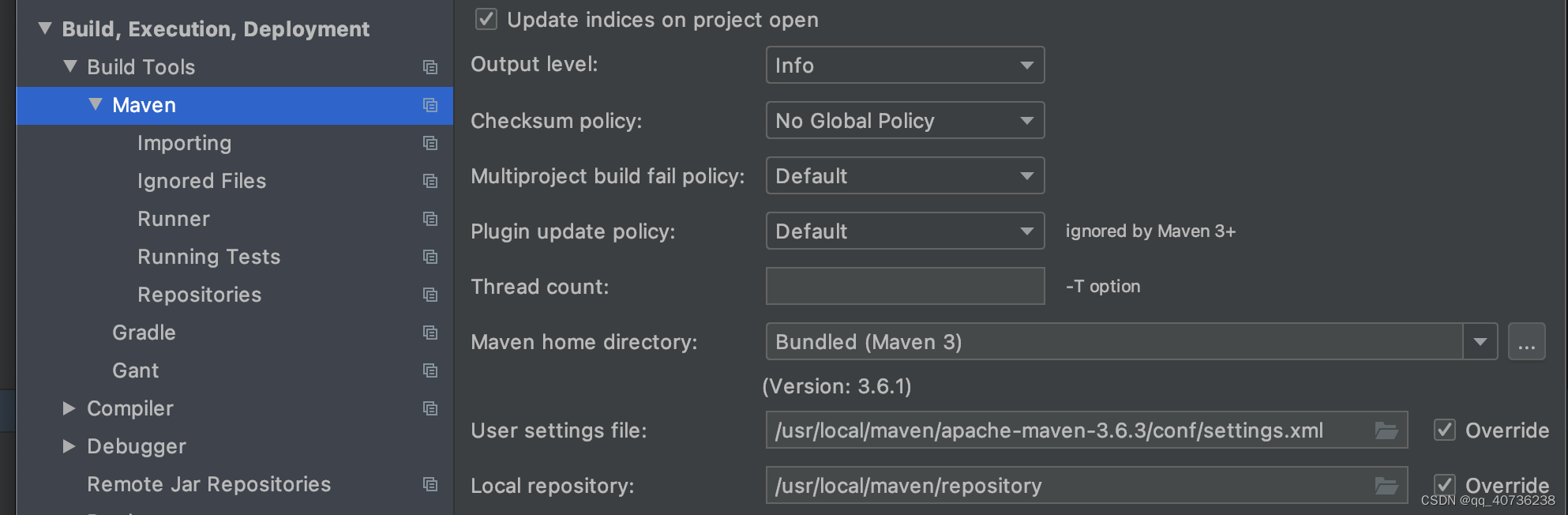Click the Build Tools label in tree
This screenshot has width=1568, height=515.
(x=141, y=67)
